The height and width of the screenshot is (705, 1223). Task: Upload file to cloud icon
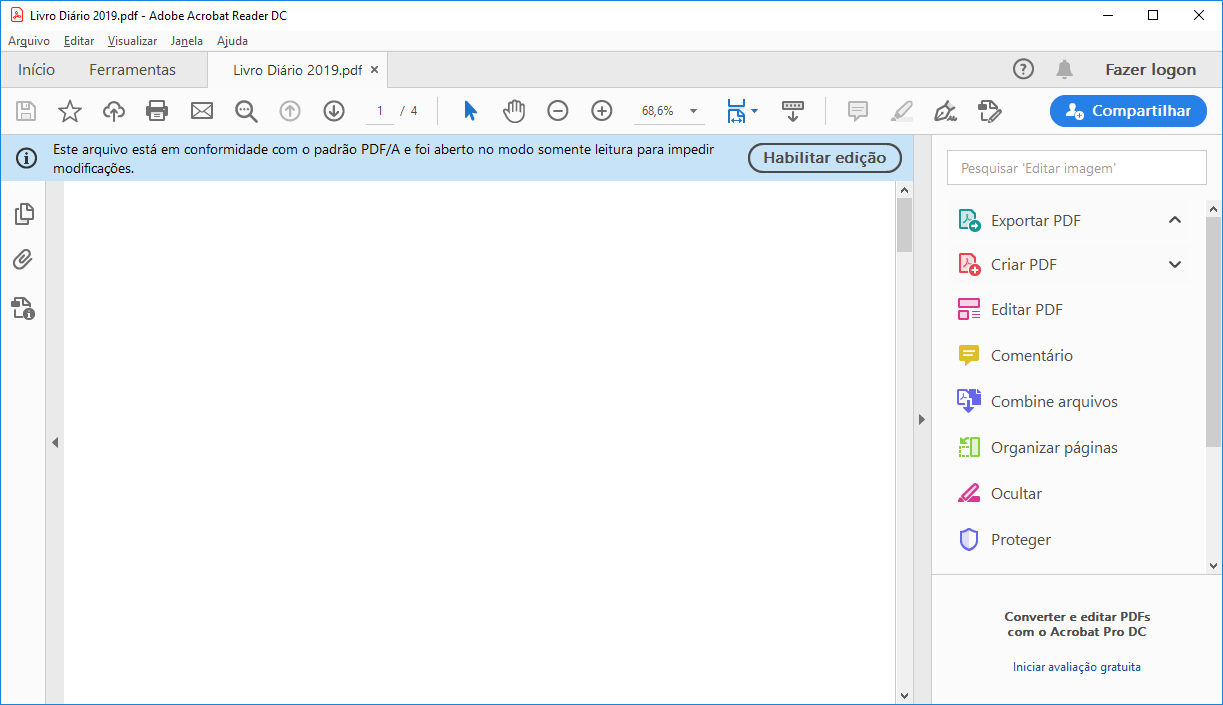pos(114,111)
